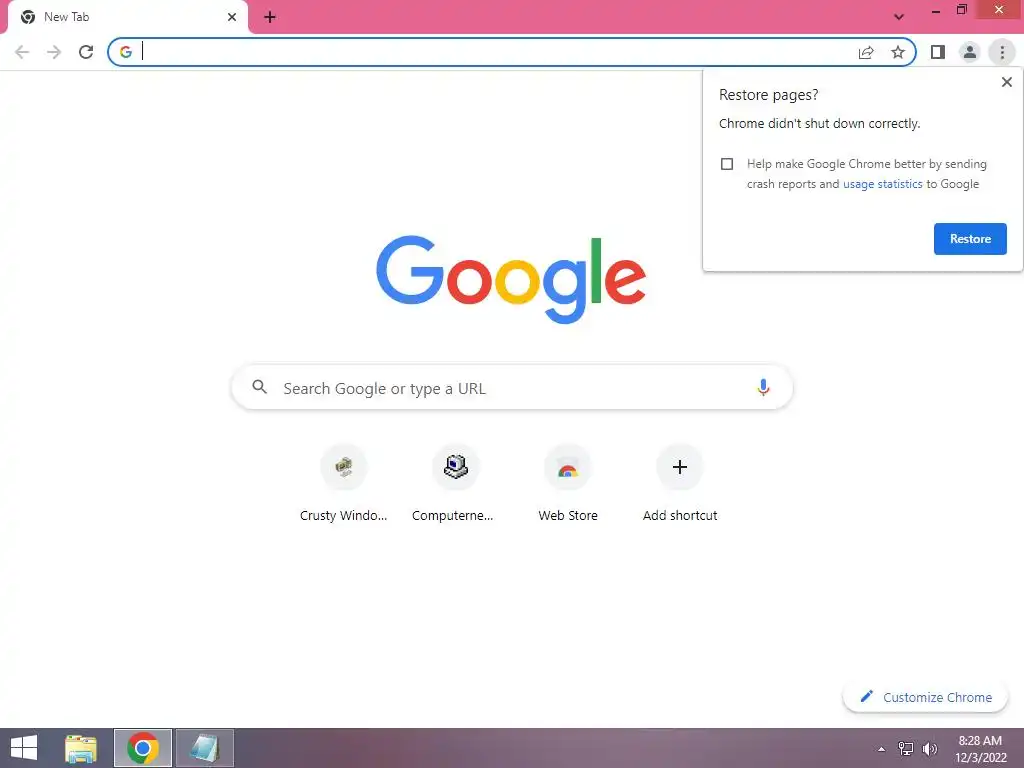Enable sending crash reports checkbox
This screenshot has width=1024, height=768.
(x=727, y=164)
